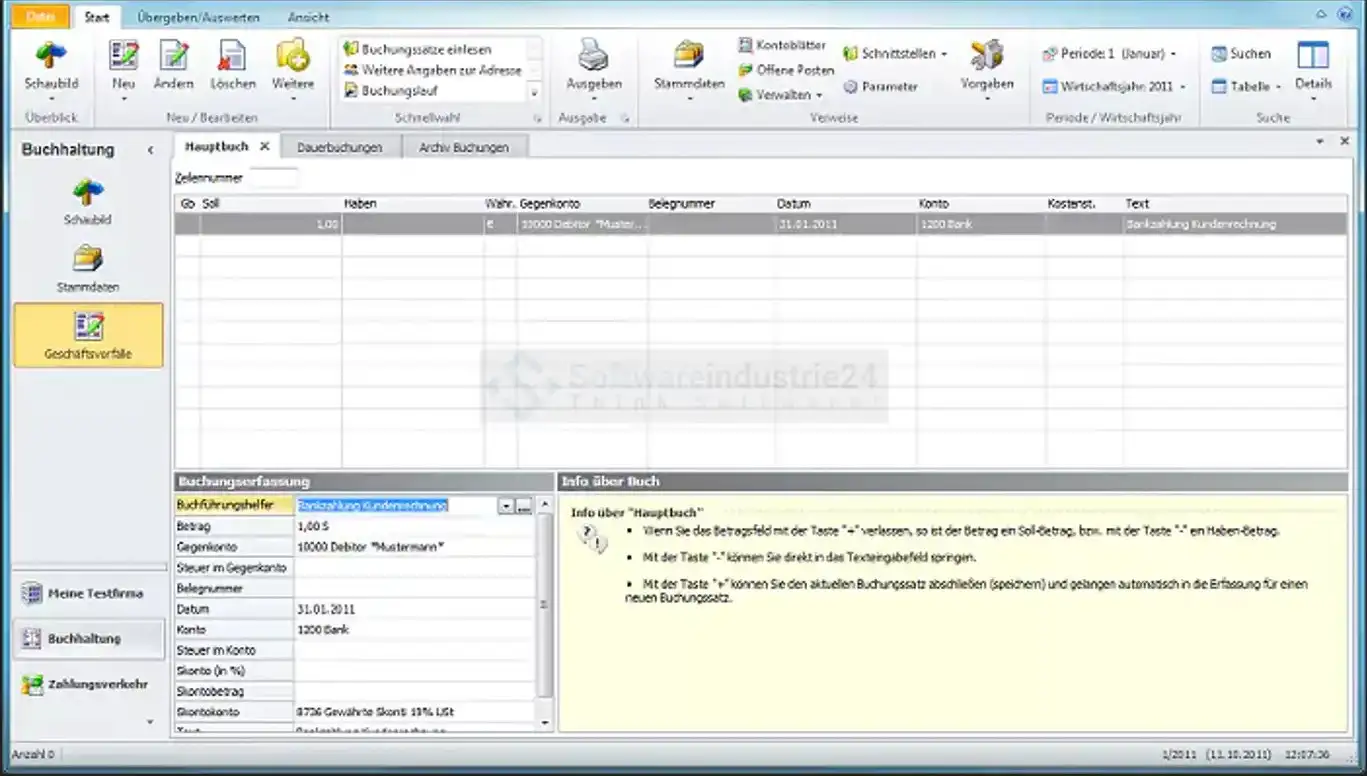Switch to the Dauerbuchungen tab

340,147
